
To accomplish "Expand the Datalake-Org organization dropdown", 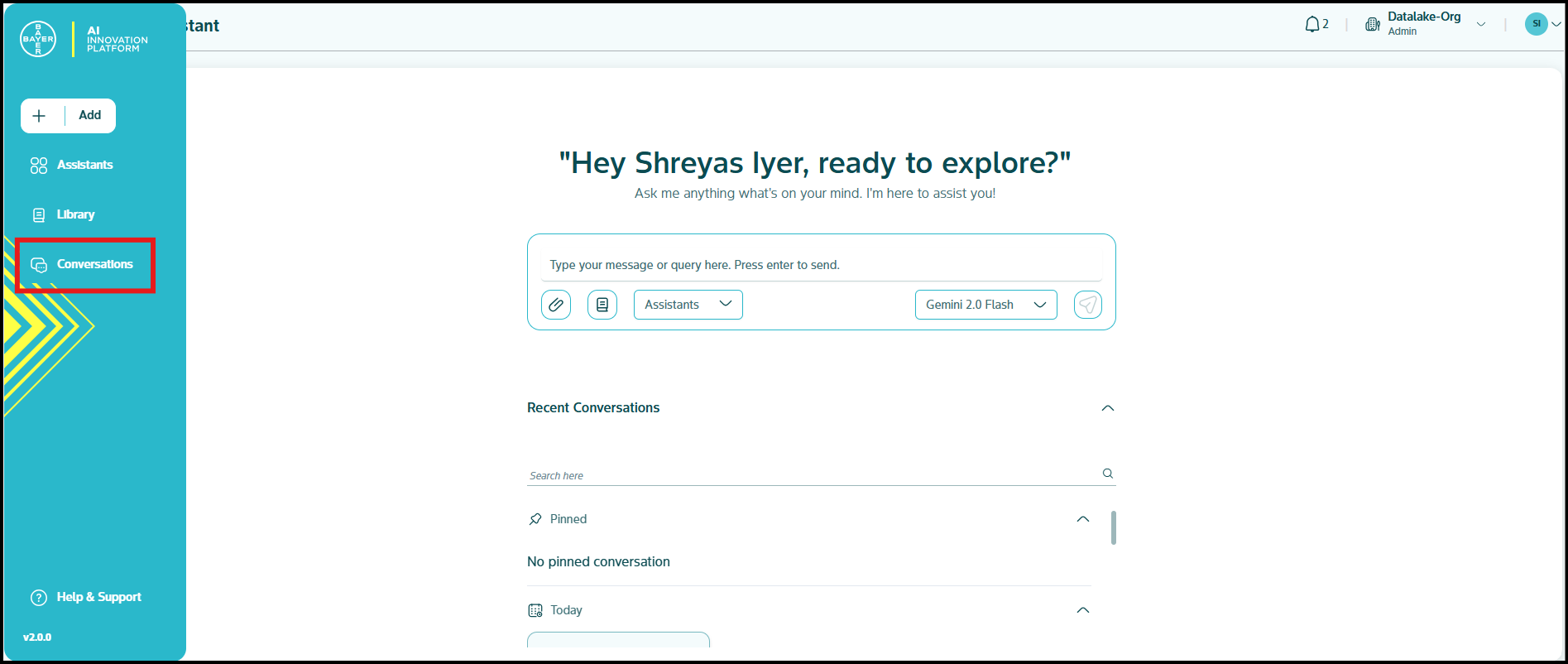I will click(x=1481, y=24).
